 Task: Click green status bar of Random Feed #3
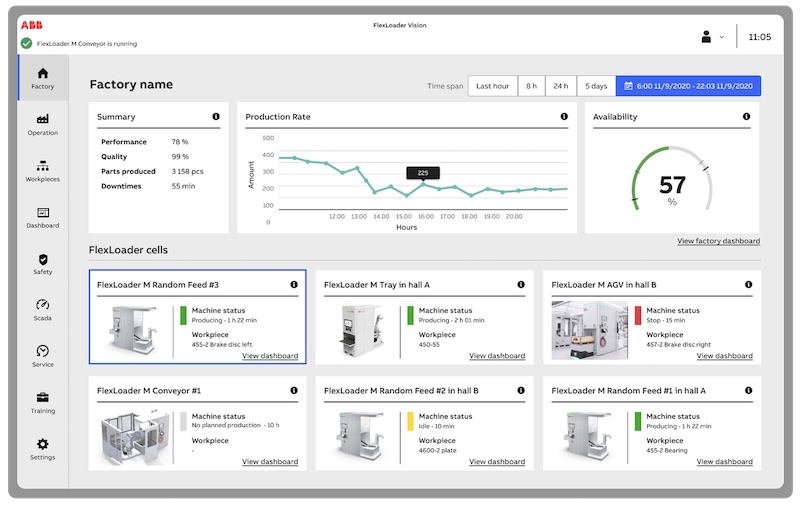(x=183, y=315)
